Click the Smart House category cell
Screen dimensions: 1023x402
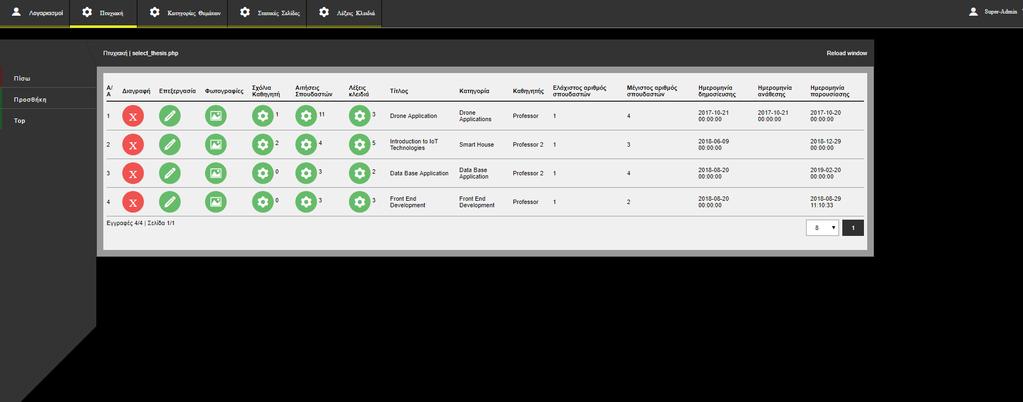tap(476, 145)
